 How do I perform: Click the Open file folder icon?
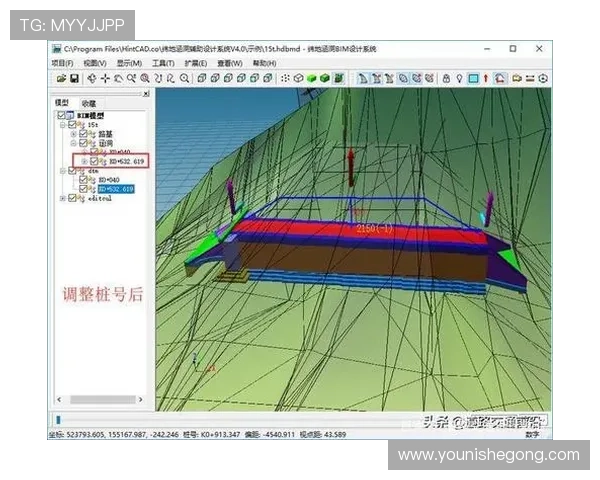(61, 78)
